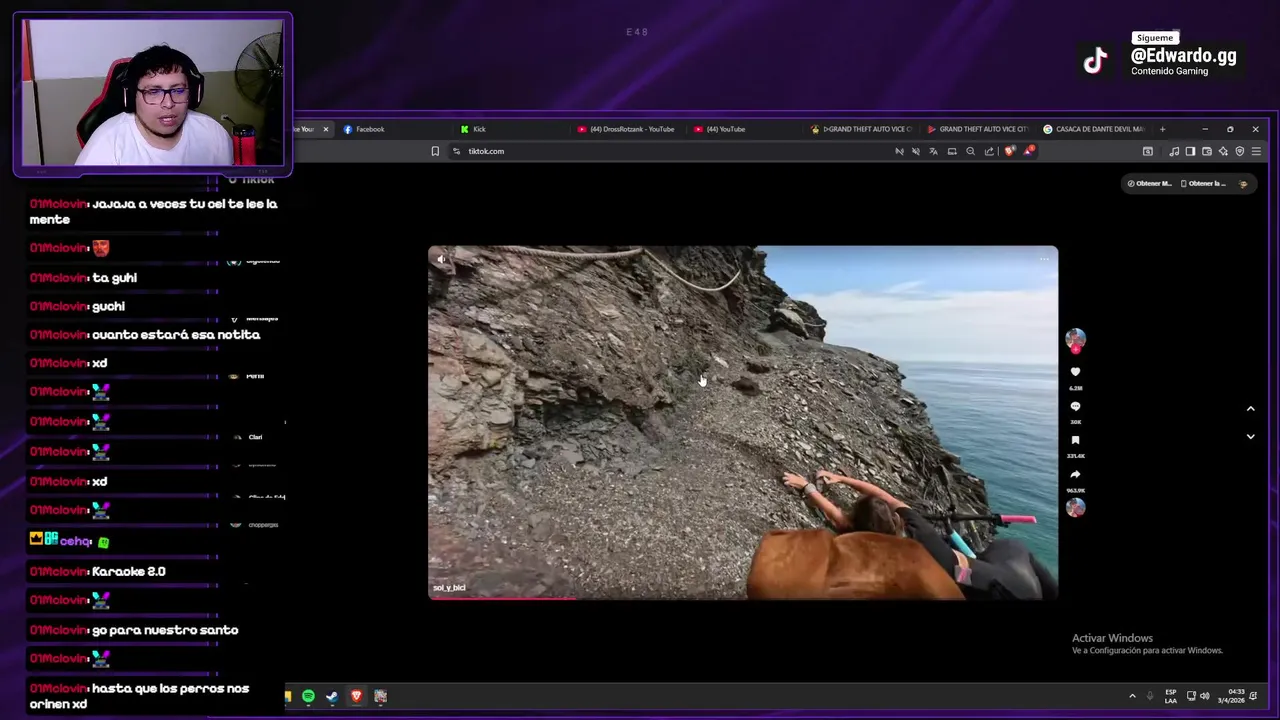The width and height of the screenshot is (1280, 720).
Task: Open a new browser tab
Action: click(x=1162, y=129)
